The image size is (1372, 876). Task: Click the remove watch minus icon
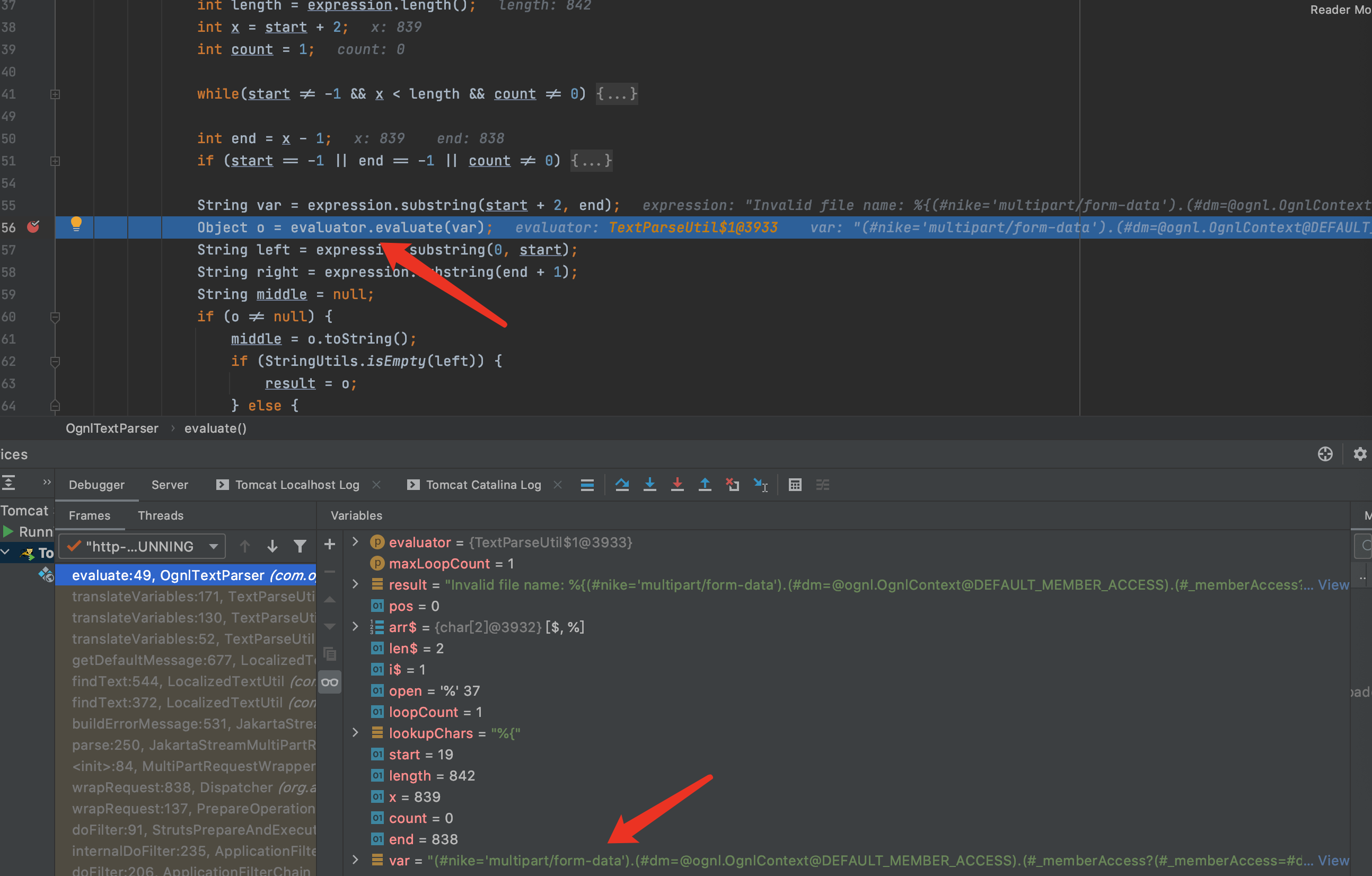click(329, 571)
